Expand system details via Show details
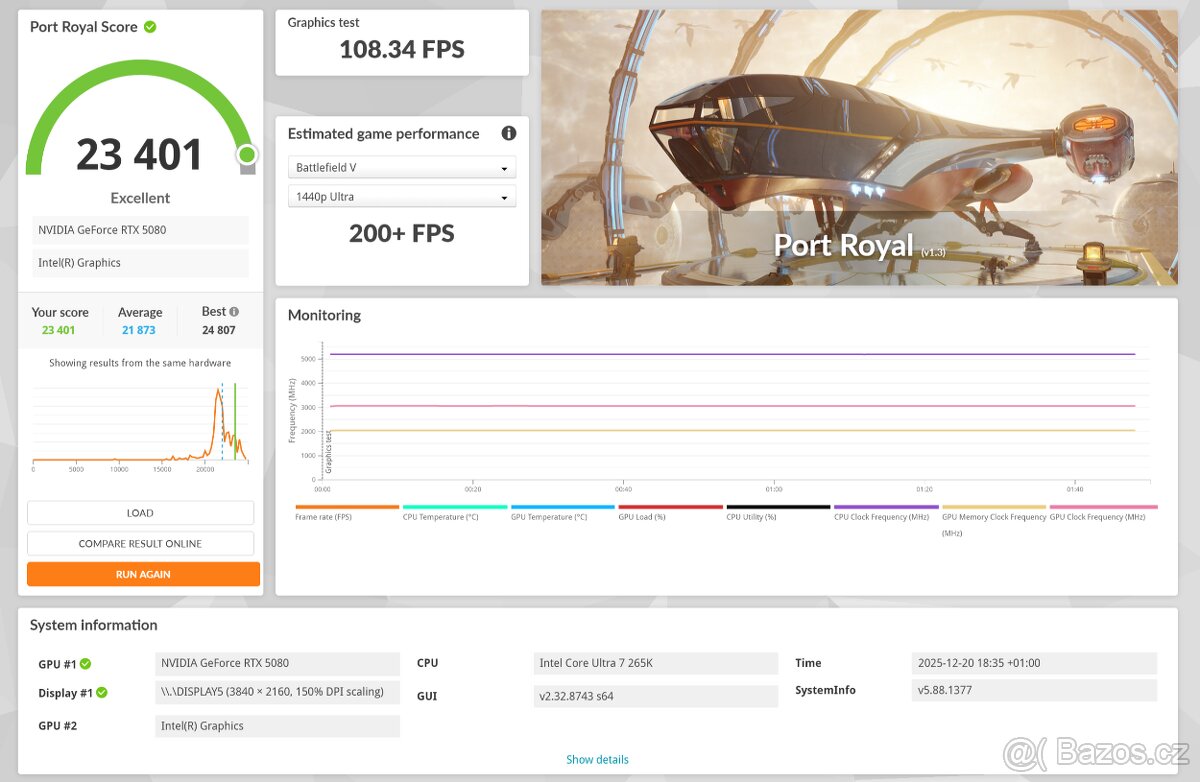The width and height of the screenshot is (1200, 782). point(597,759)
